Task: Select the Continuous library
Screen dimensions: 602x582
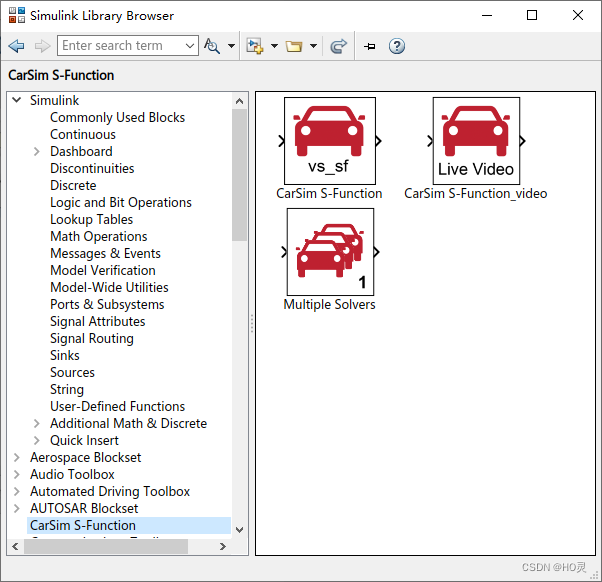Action: (x=83, y=134)
